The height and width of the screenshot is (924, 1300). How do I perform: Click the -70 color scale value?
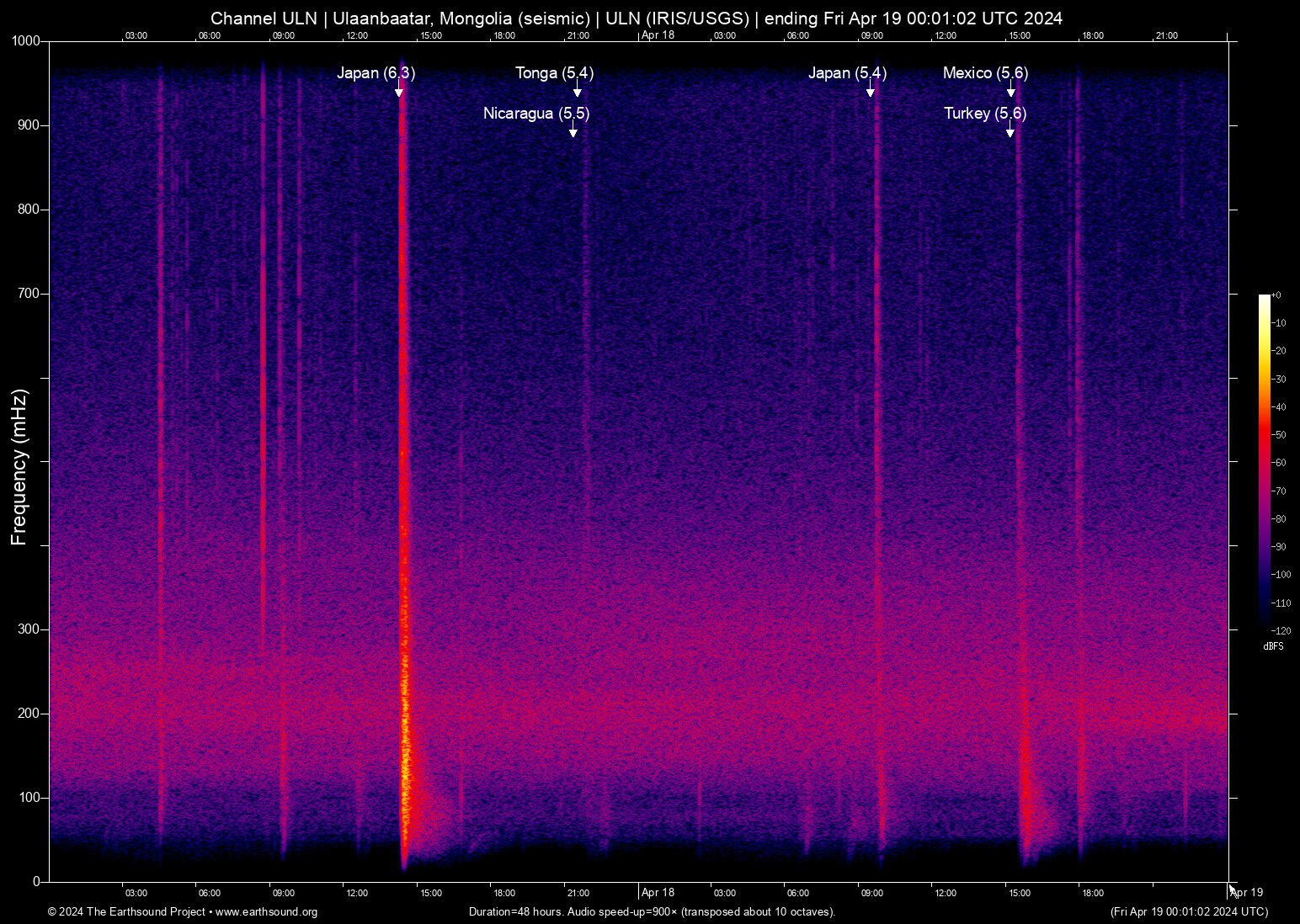pos(1279,491)
